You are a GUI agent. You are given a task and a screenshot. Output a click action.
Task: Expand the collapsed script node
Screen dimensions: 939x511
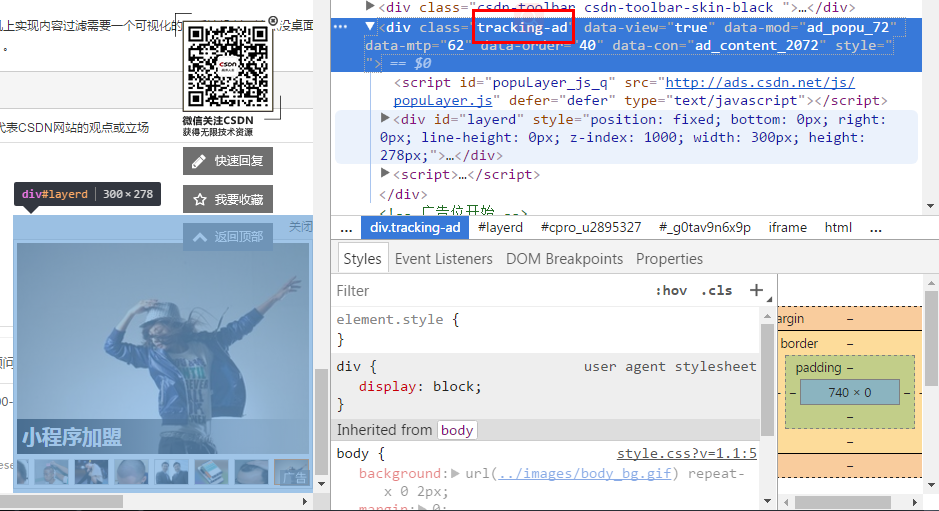coord(385,173)
